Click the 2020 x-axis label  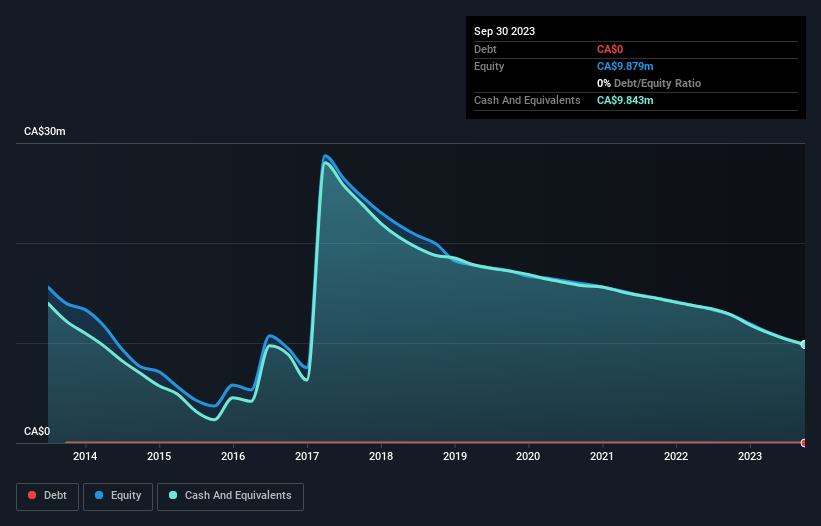(528, 456)
